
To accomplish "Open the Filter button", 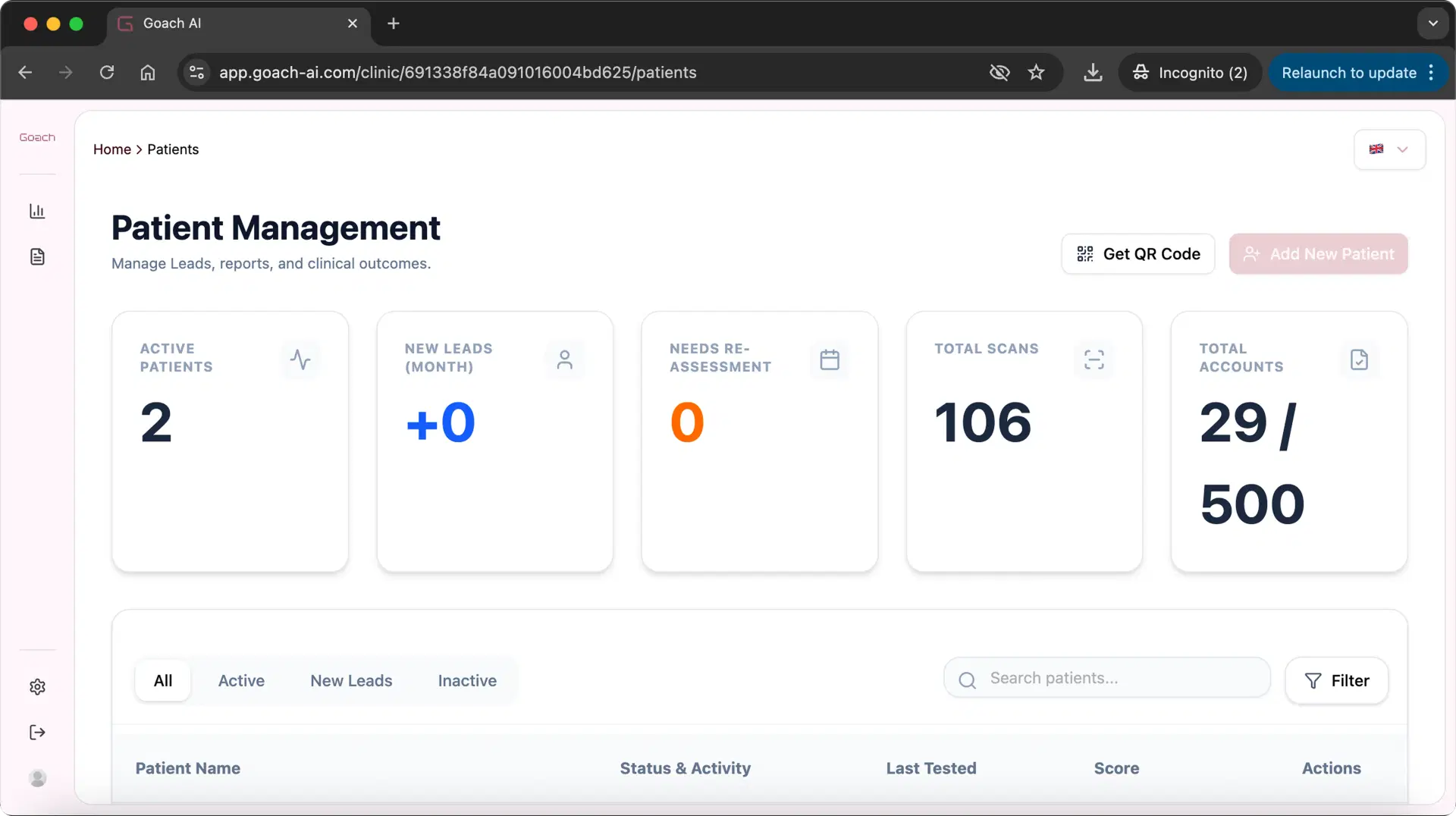I will click(1336, 681).
